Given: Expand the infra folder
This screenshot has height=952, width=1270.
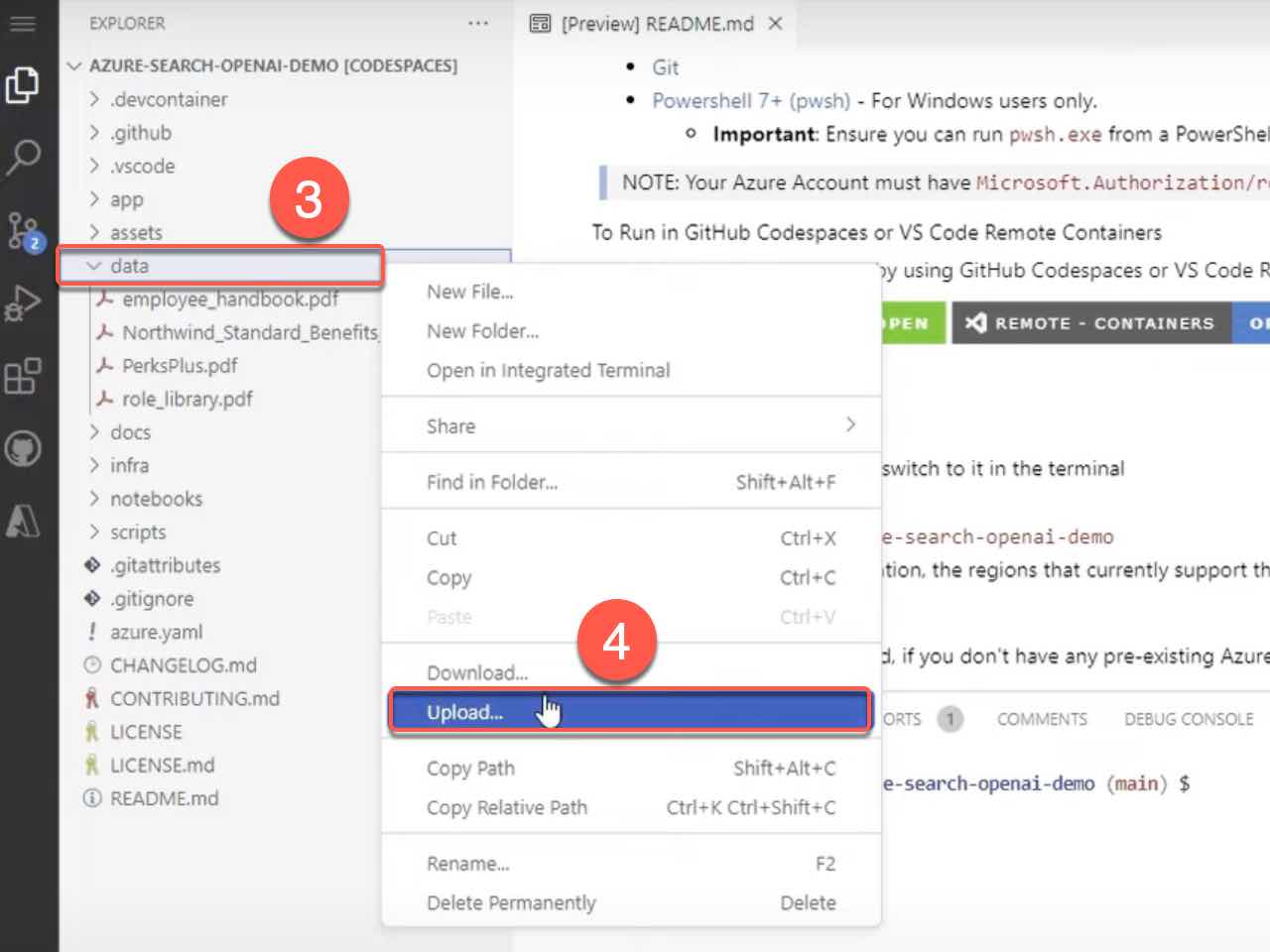Looking at the screenshot, I should pos(94,465).
